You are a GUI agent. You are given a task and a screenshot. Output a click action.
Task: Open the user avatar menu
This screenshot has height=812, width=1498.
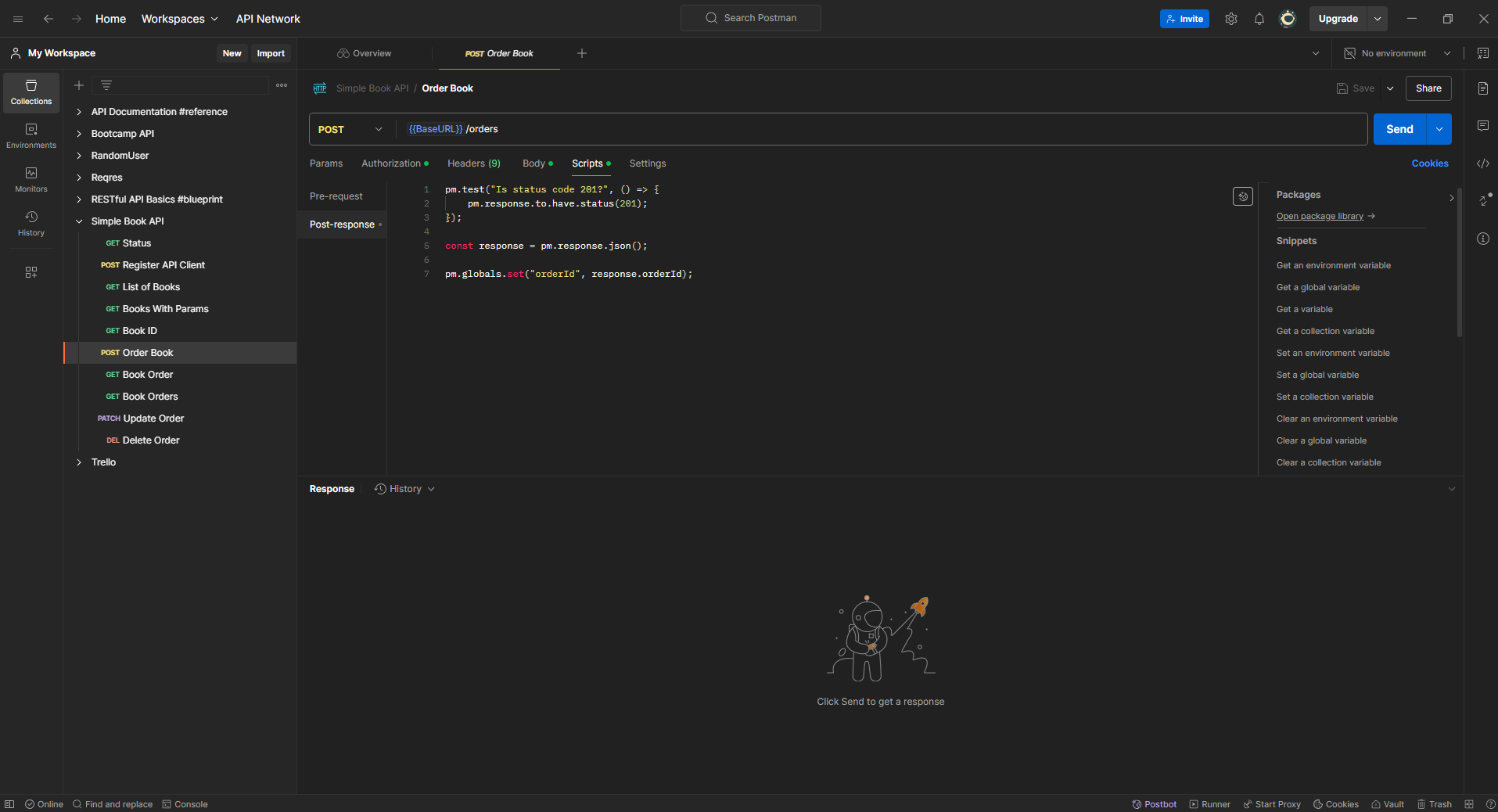1288,19
